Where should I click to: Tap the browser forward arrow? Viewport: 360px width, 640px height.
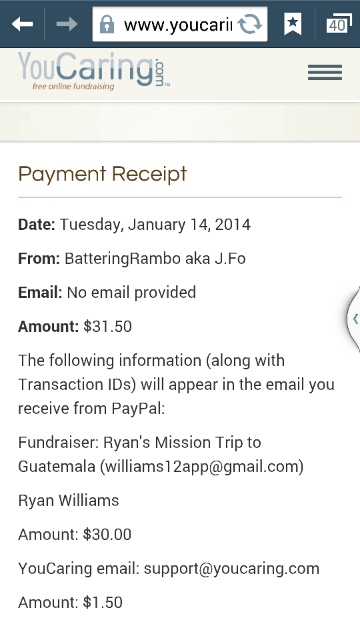67,24
